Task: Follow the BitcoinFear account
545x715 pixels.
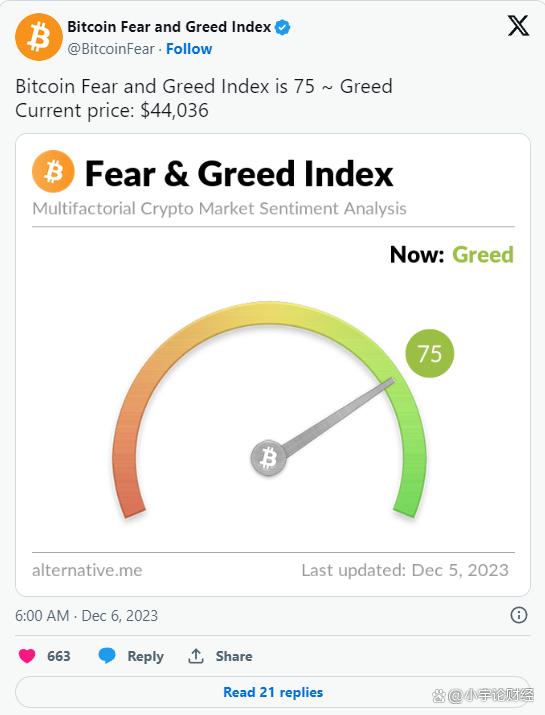Action: pyautogui.click(x=189, y=49)
